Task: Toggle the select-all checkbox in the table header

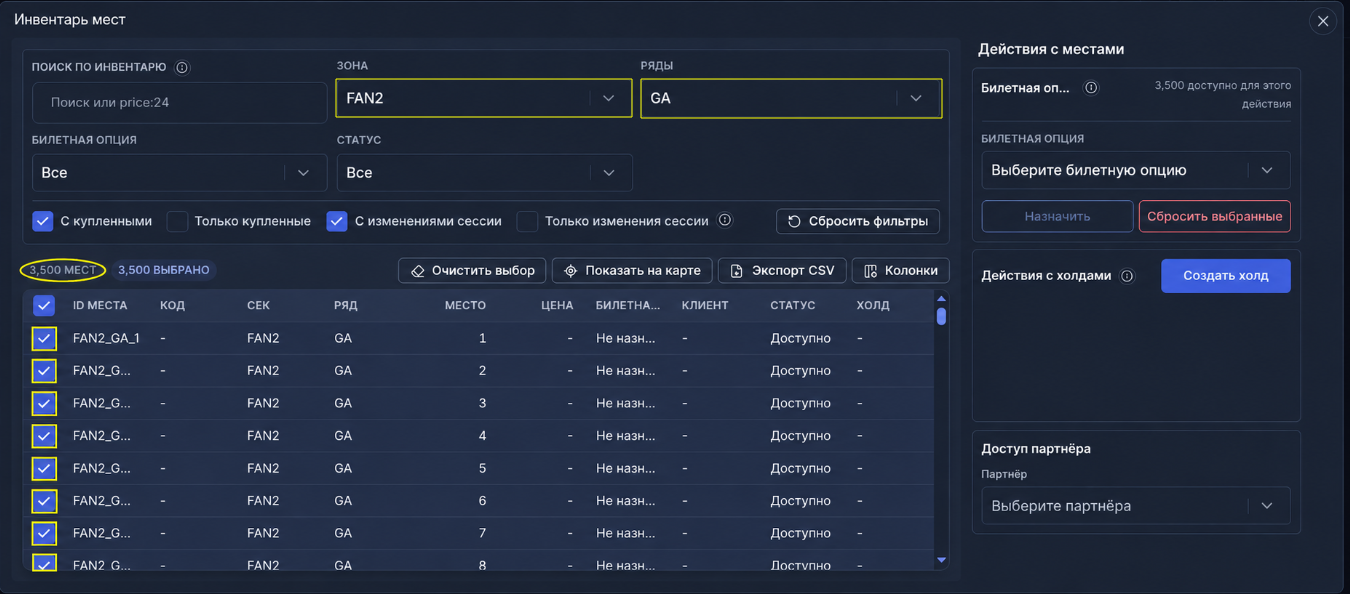Action: point(44,305)
